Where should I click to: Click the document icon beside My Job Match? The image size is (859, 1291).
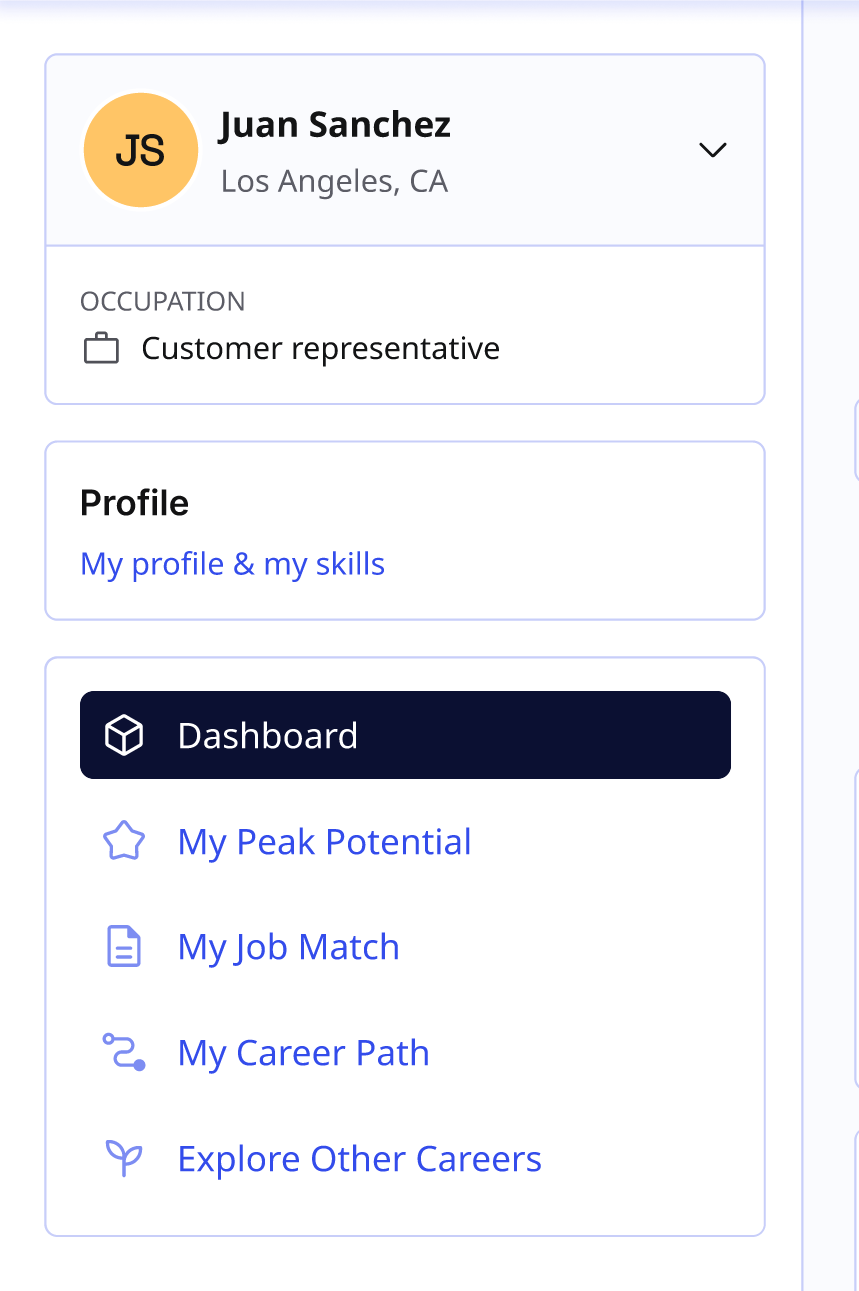(124, 947)
